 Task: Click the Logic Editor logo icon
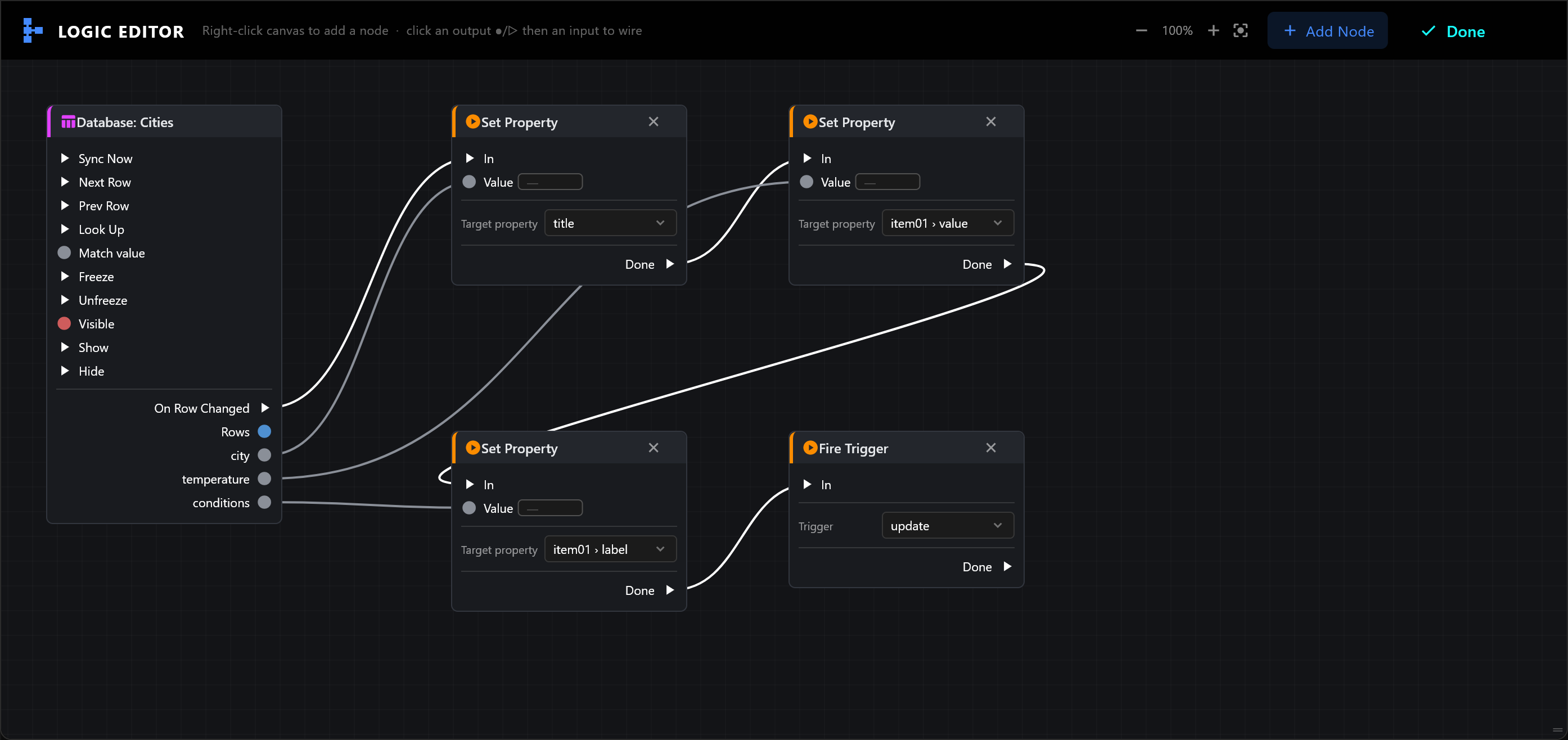click(x=32, y=30)
